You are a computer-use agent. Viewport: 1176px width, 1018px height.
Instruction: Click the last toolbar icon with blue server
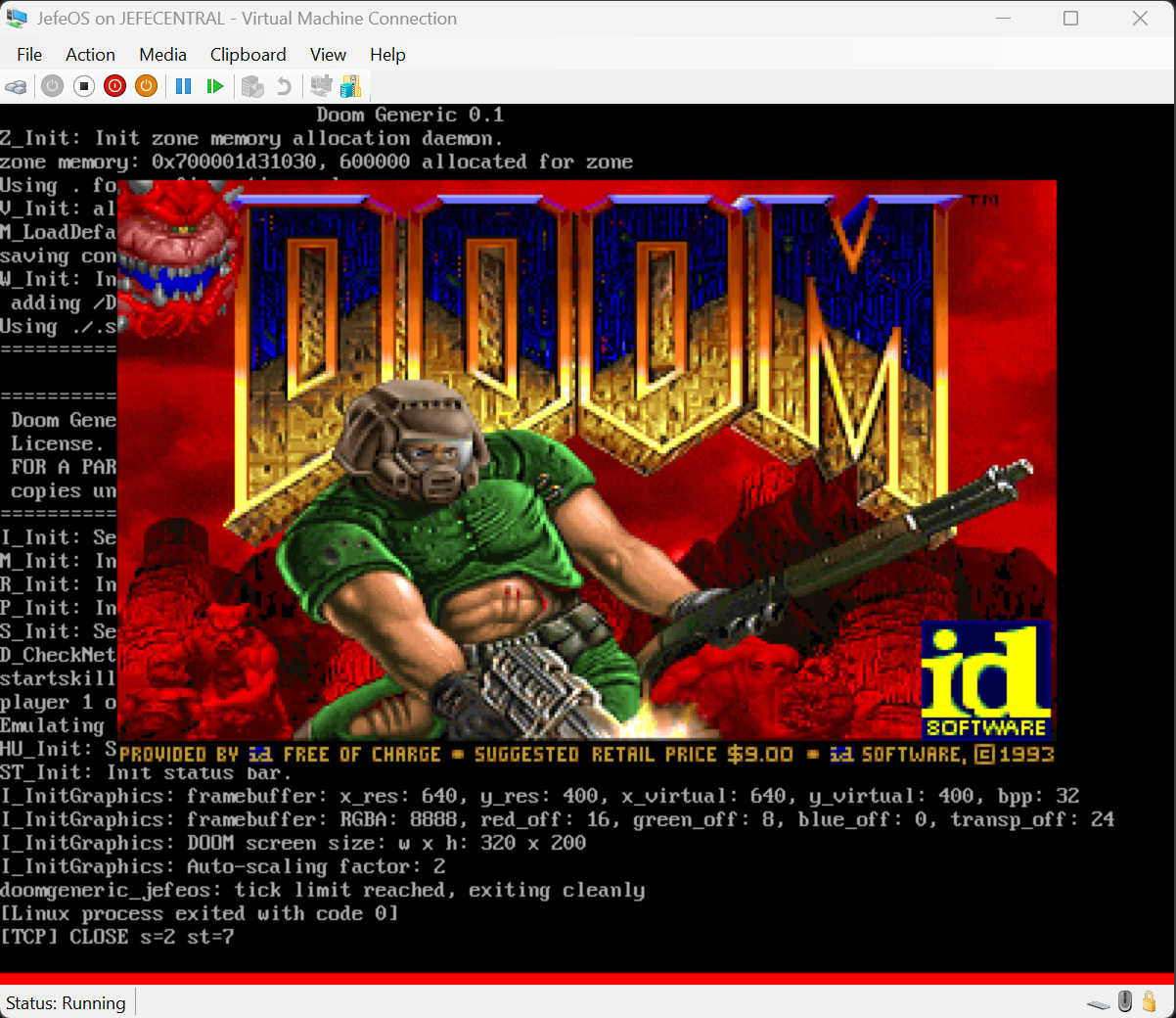tap(351, 86)
